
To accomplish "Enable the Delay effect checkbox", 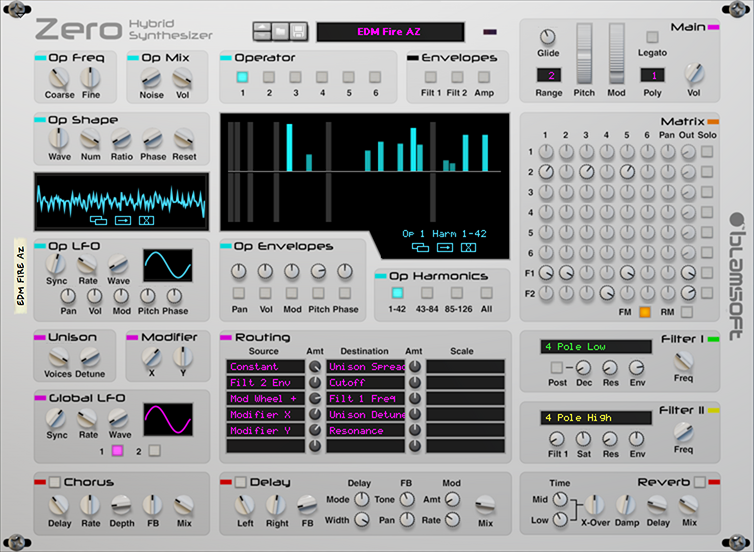I will 240,482.
